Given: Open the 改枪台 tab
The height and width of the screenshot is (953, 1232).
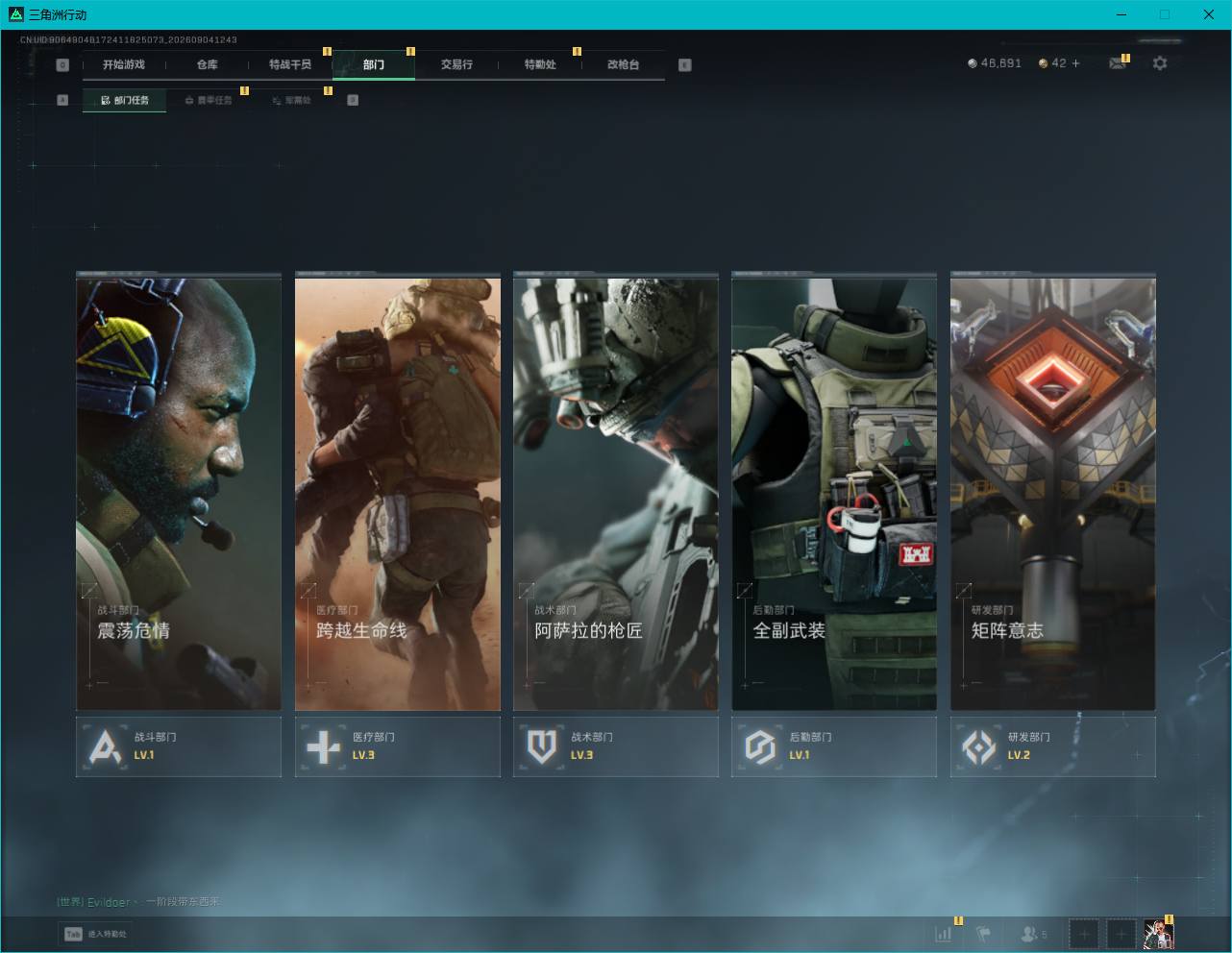Looking at the screenshot, I should click(x=623, y=64).
